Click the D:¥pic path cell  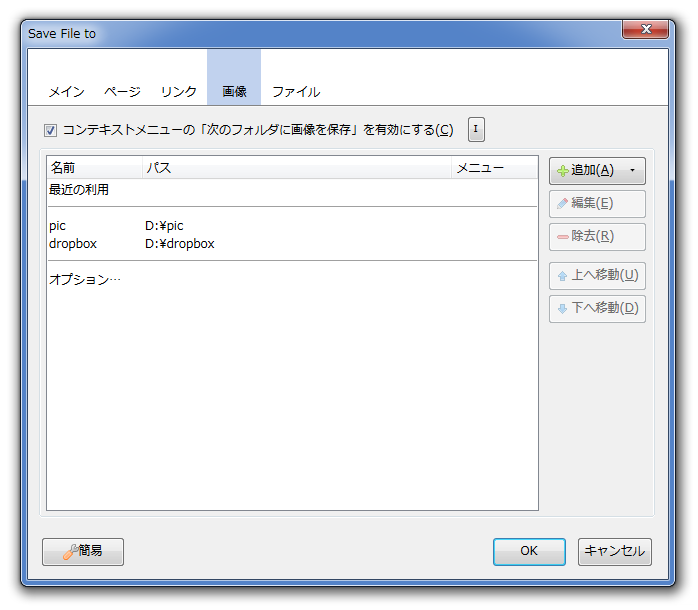[x=164, y=226]
